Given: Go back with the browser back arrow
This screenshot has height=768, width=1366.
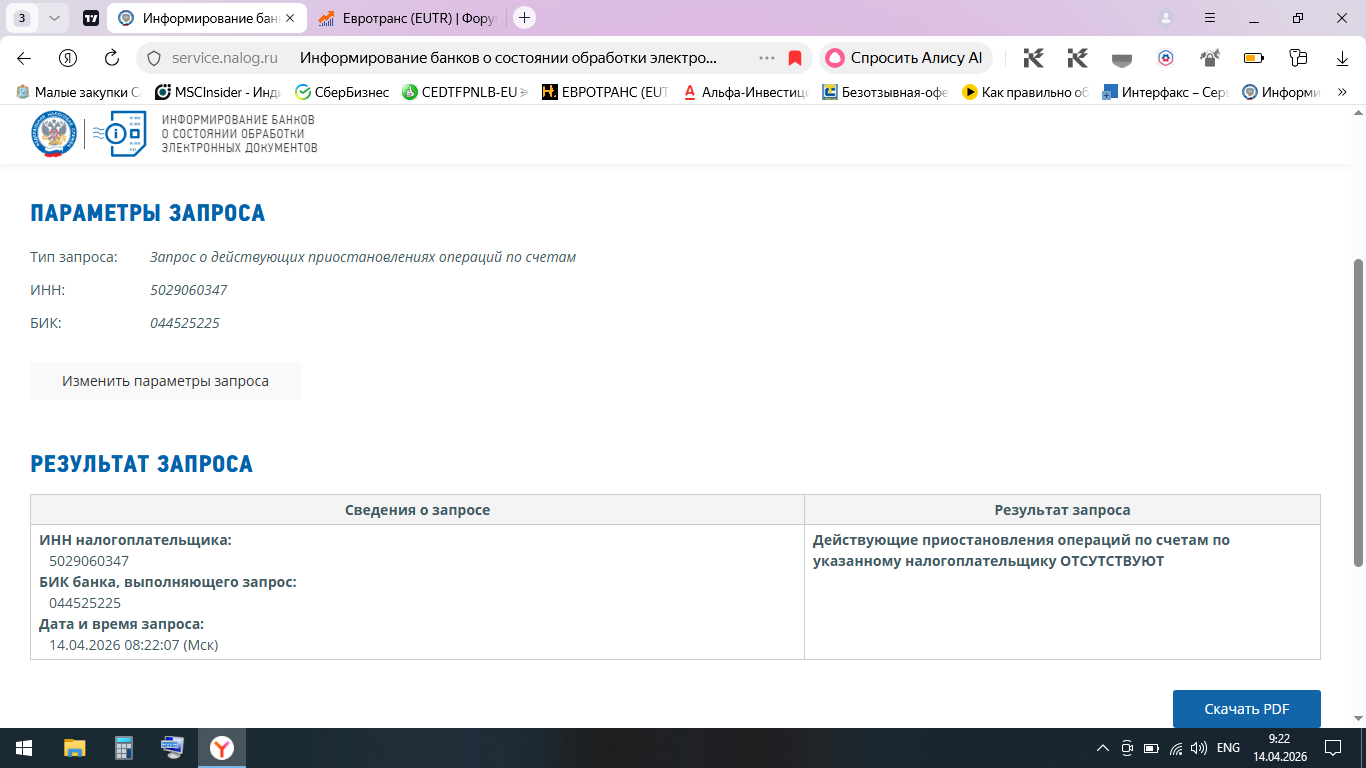Looking at the screenshot, I should (x=24, y=58).
